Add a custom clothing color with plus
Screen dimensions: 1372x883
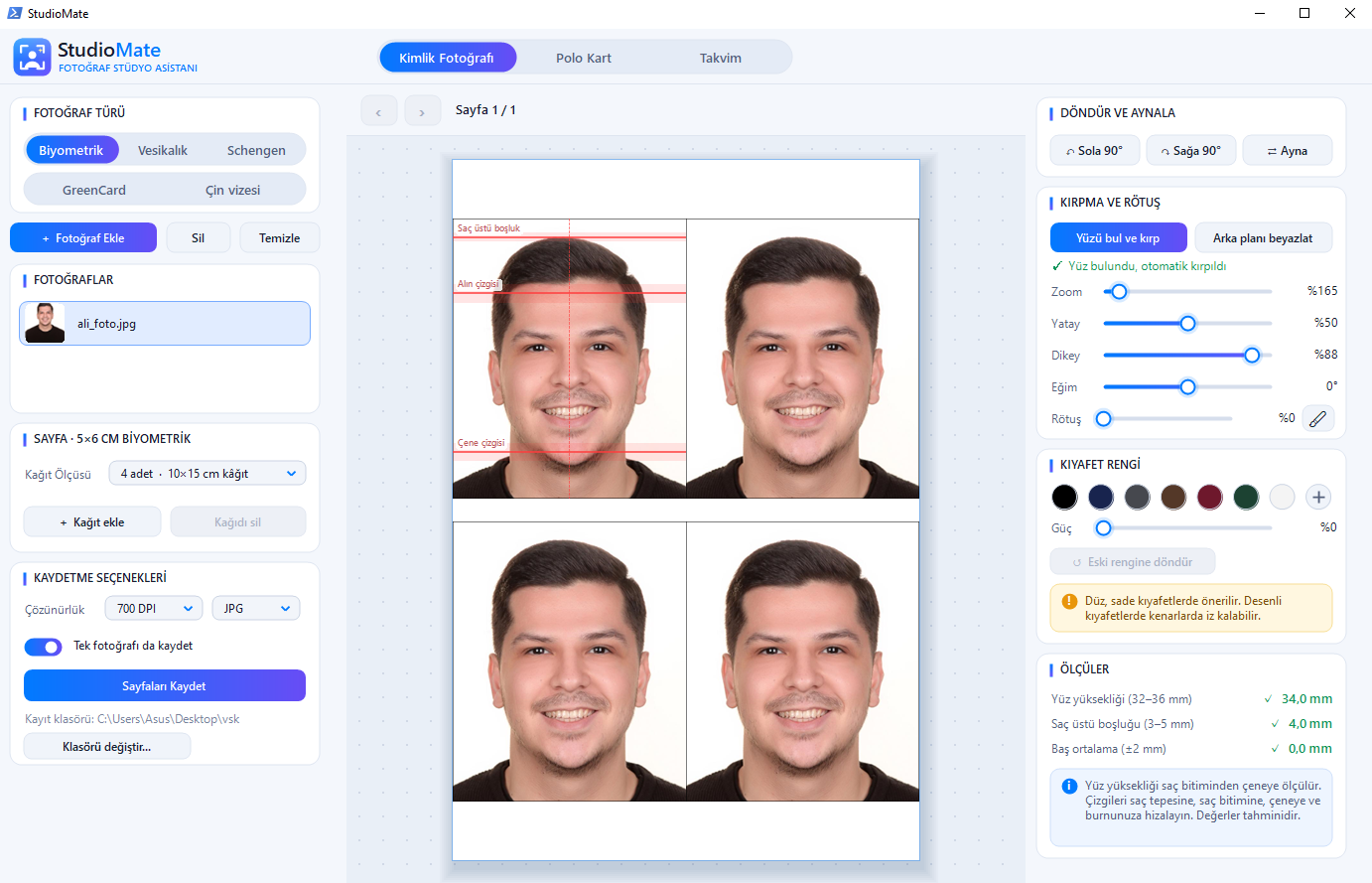click(x=1318, y=497)
